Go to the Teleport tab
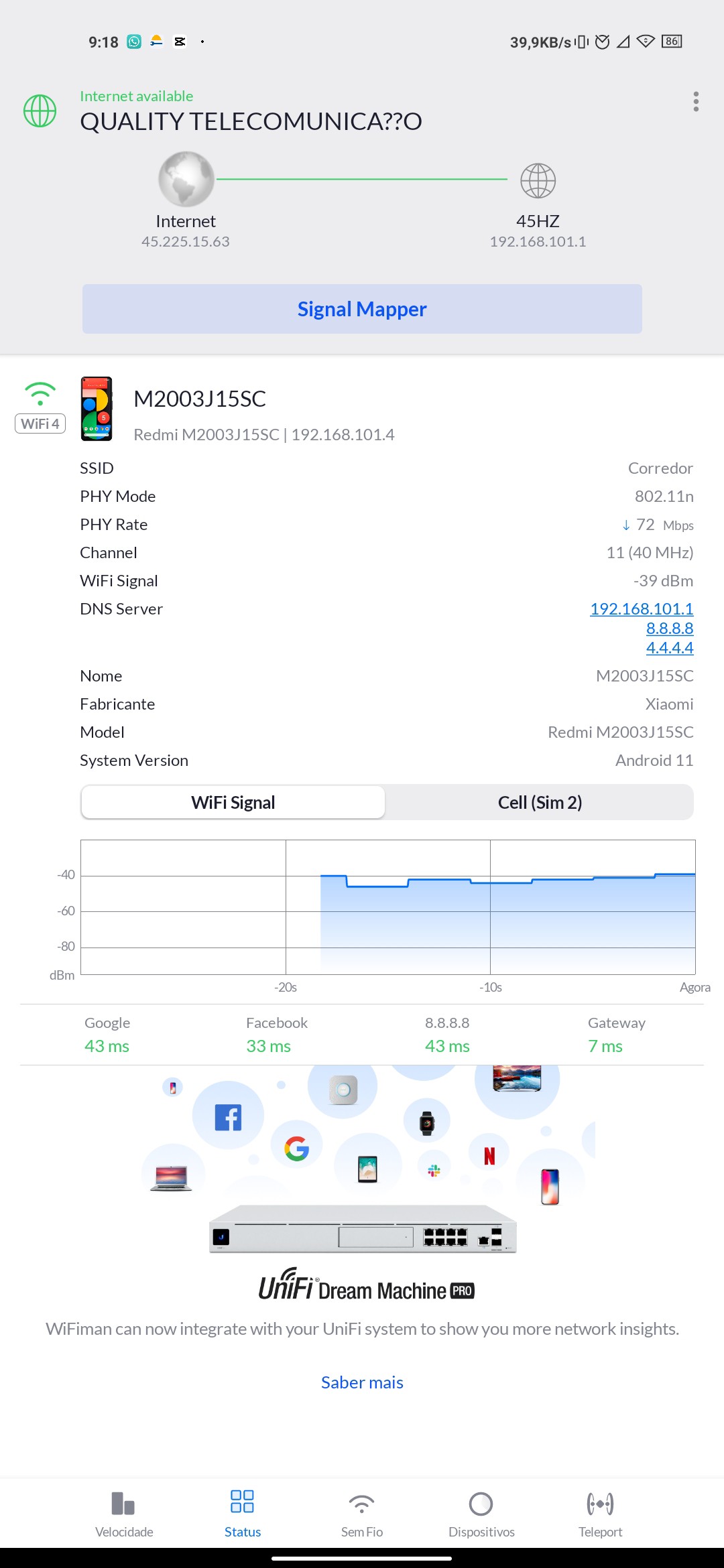 pyautogui.click(x=600, y=1513)
